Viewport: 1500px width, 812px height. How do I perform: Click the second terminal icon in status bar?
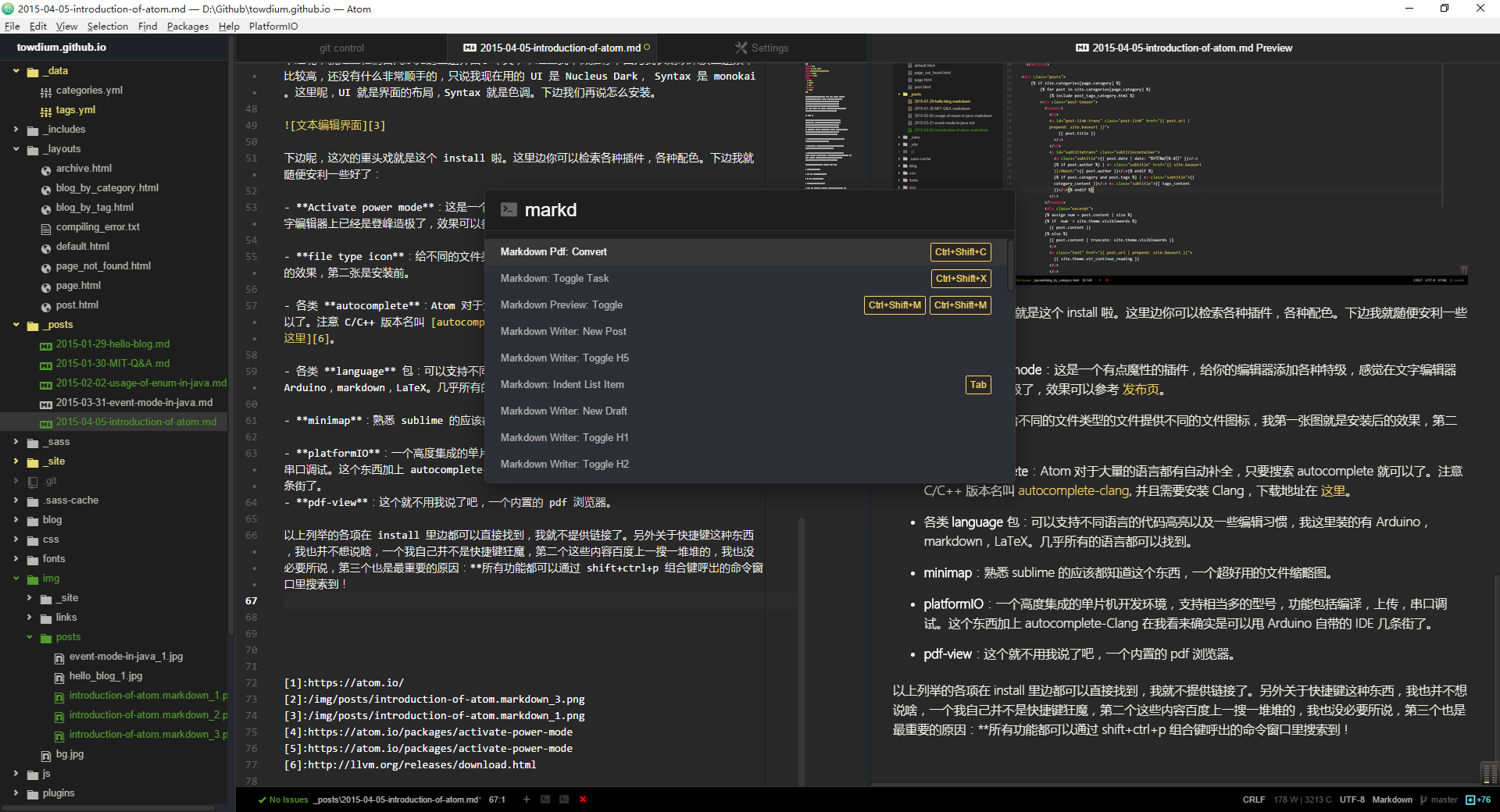pos(564,800)
